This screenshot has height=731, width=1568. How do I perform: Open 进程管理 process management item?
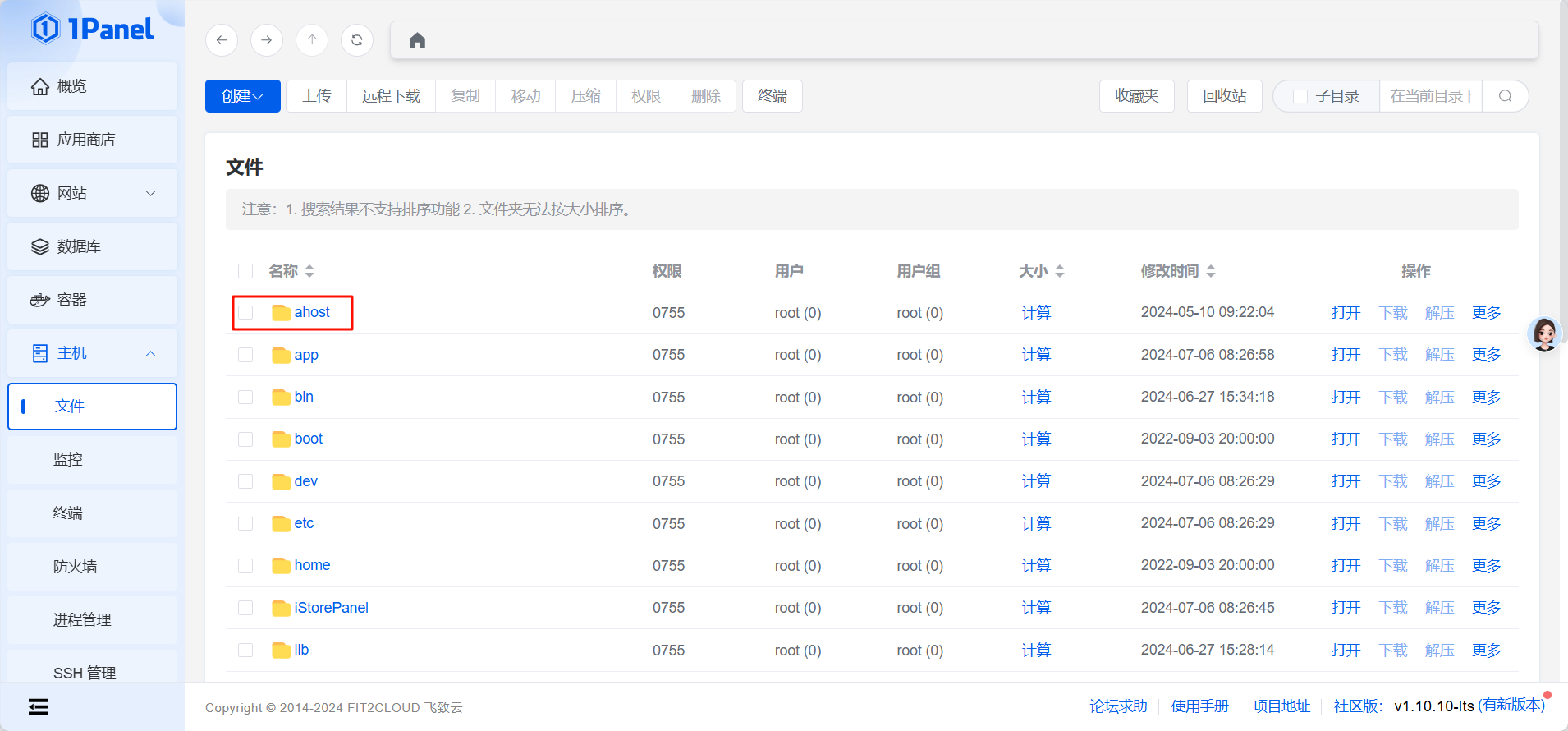point(92,620)
